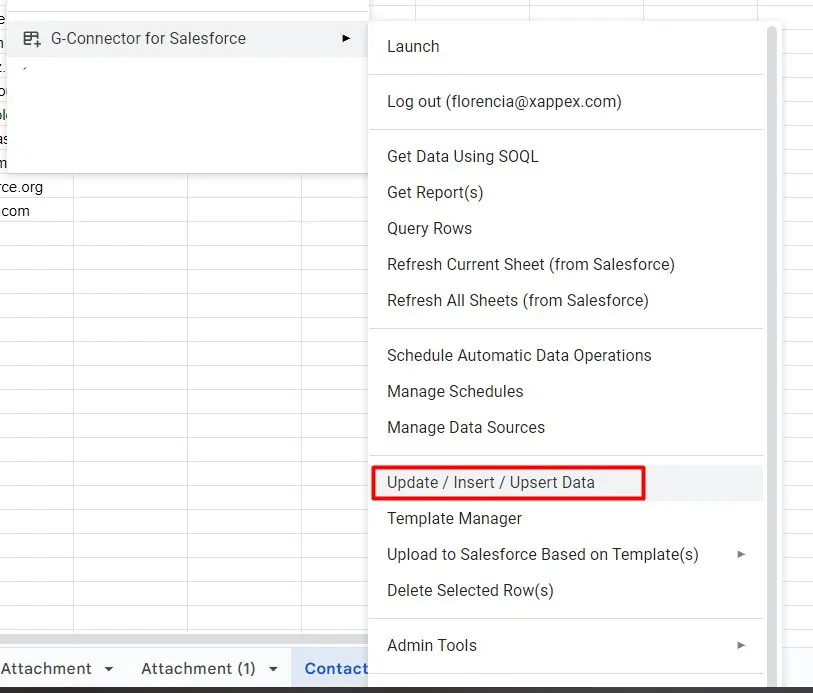This screenshot has width=813, height=693.
Task: Open Template Manager
Action: click(x=566, y=518)
